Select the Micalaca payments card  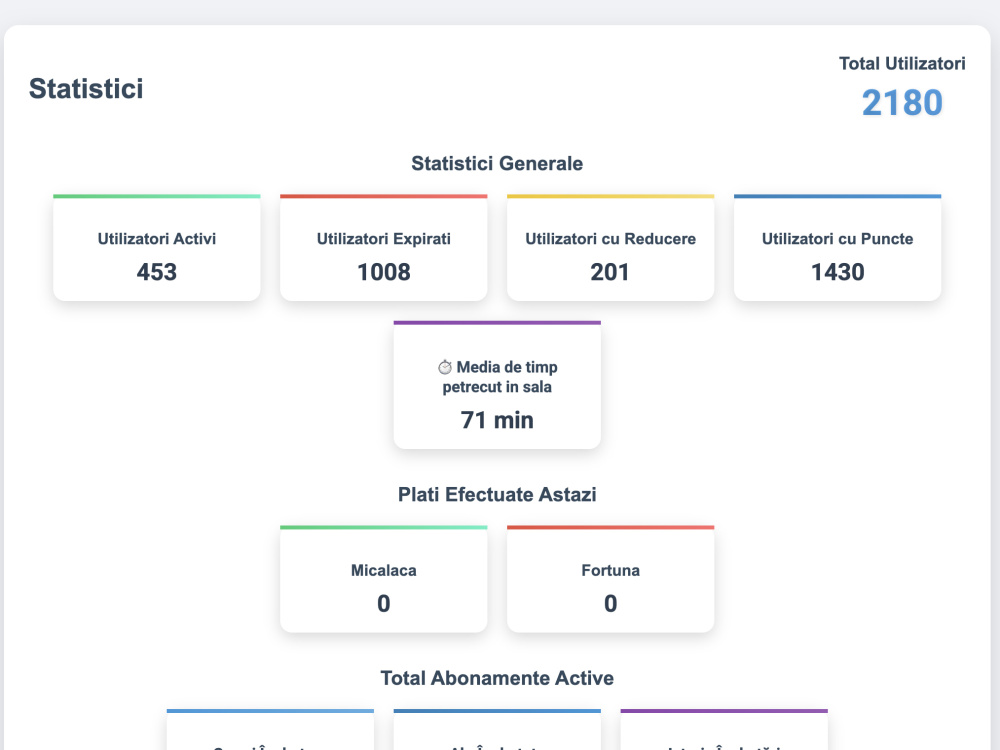click(x=384, y=579)
